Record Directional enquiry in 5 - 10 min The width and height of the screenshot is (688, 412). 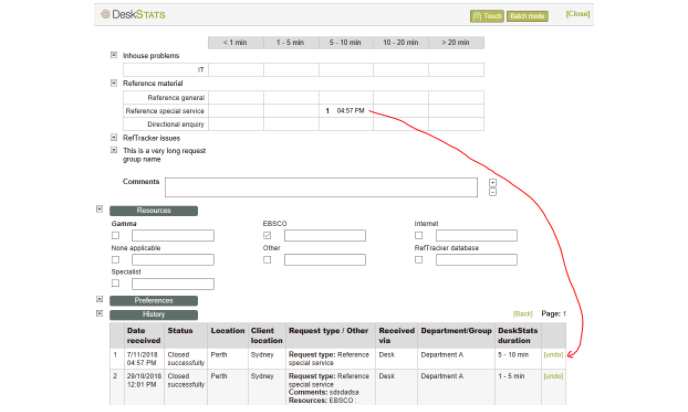346,124
